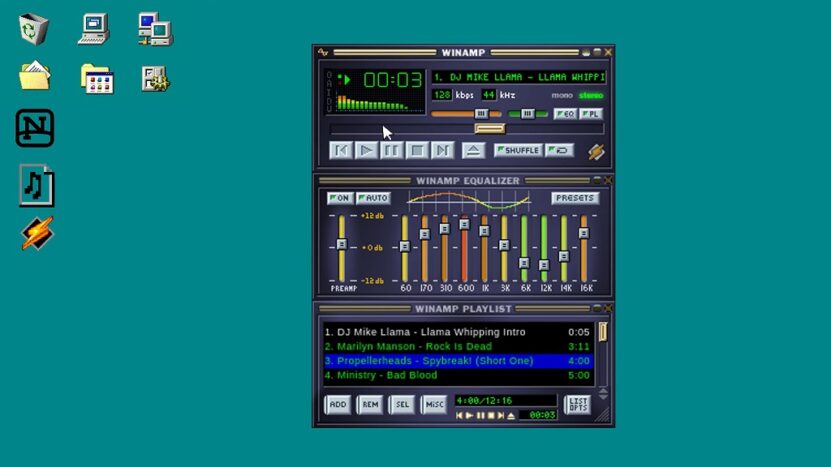Open the playlist ADD menu
This screenshot has height=467, width=831.
click(338, 404)
